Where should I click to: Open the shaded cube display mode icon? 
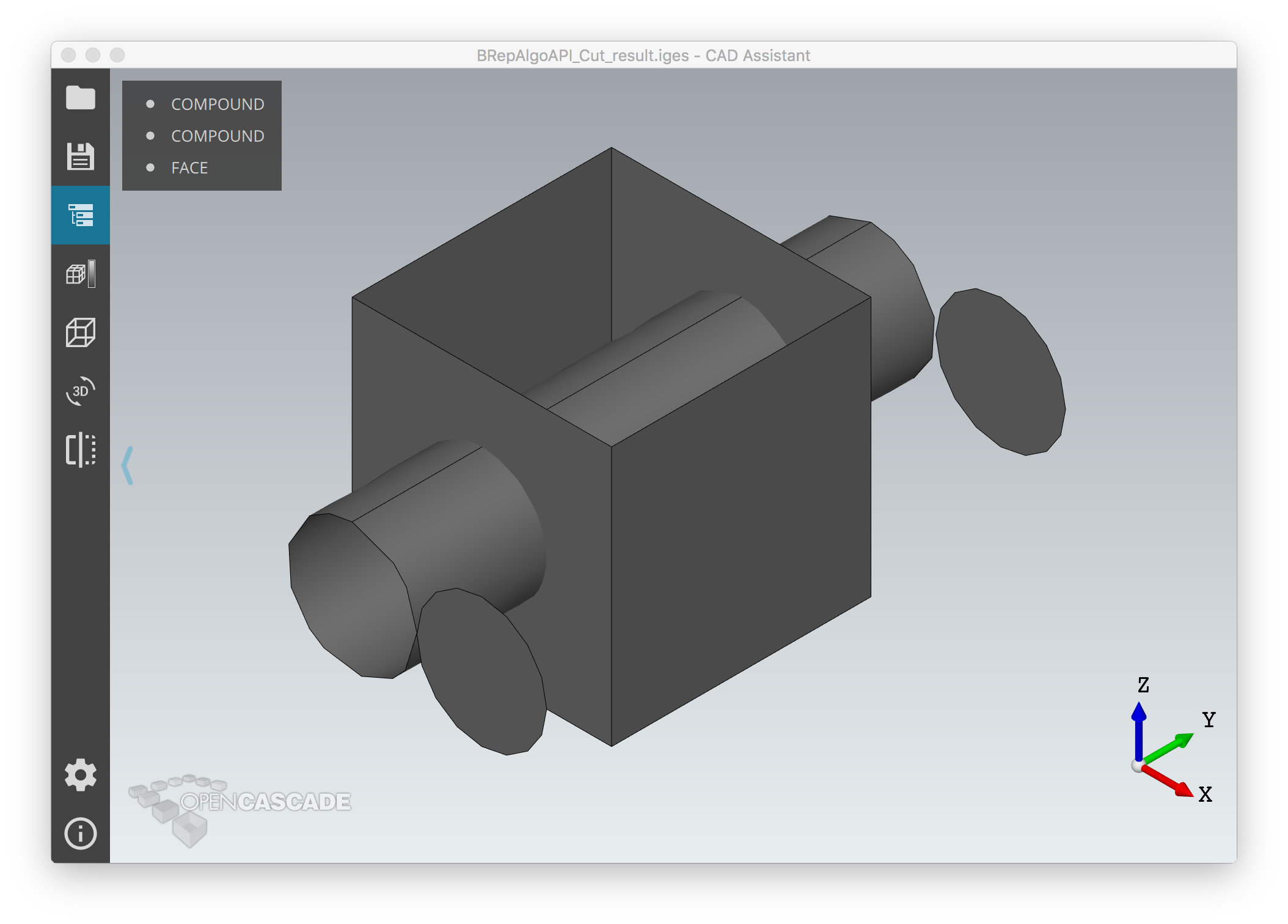81,274
